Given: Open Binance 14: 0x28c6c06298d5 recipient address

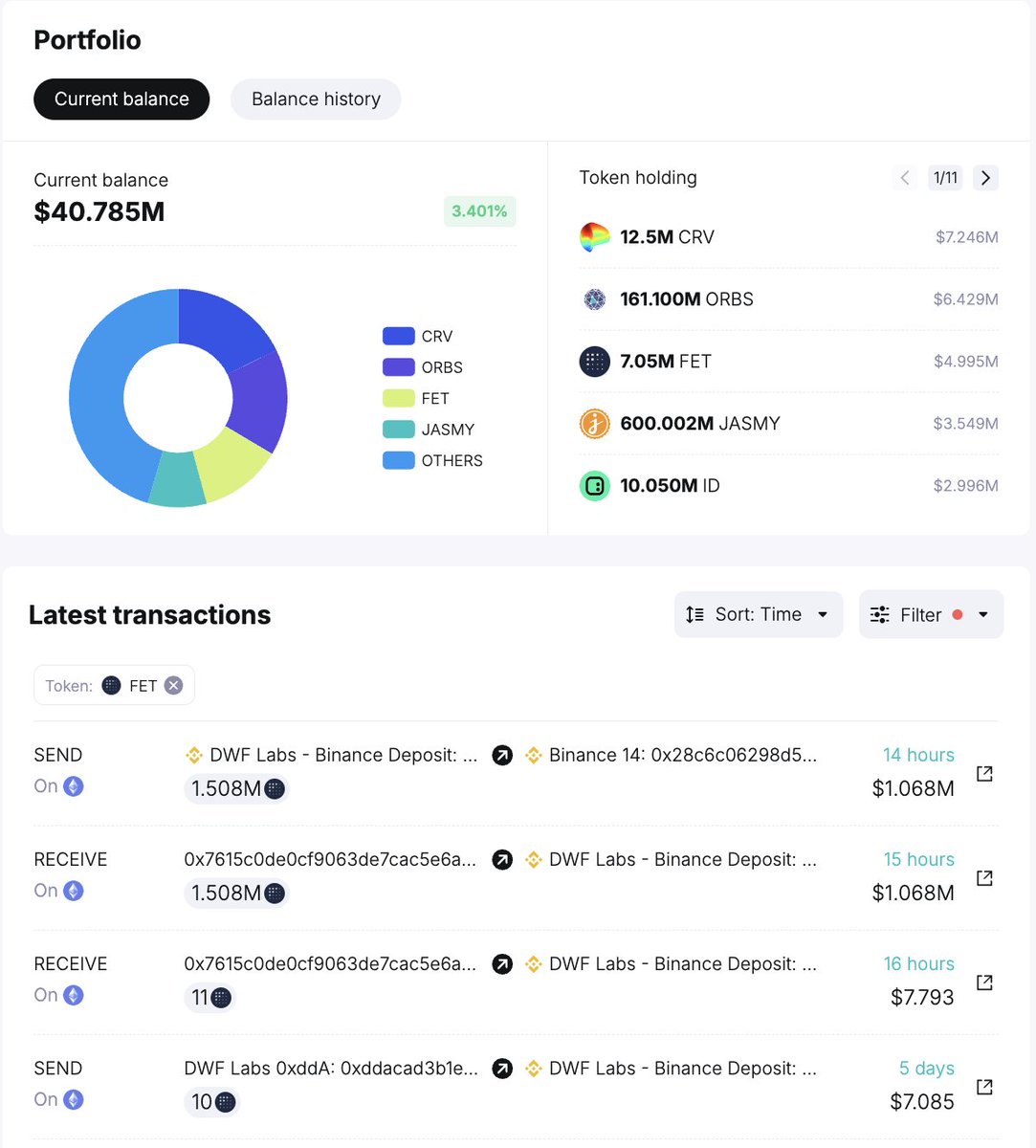Looking at the screenshot, I should pos(683,756).
